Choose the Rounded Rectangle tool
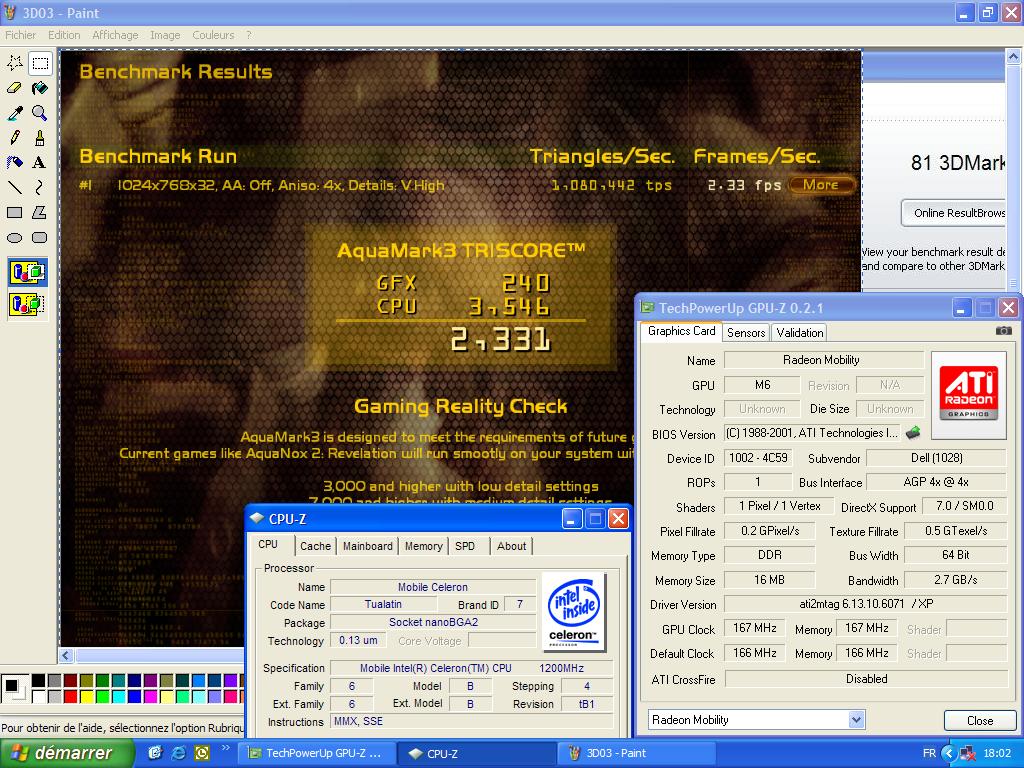Screen dimensions: 1024x768 (x=40, y=238)
